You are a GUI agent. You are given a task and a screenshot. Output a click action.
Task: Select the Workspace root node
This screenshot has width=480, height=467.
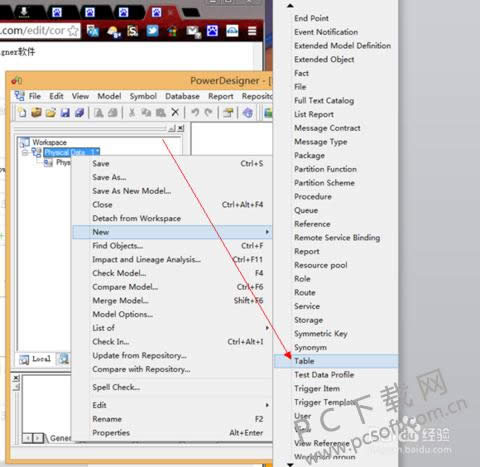(49, 142)
